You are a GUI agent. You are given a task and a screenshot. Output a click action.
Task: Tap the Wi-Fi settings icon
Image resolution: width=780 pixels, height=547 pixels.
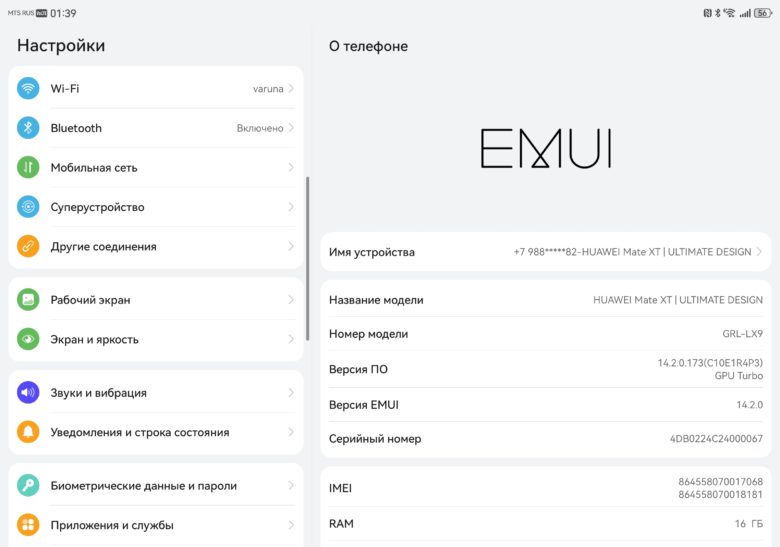tap(28, 89)
